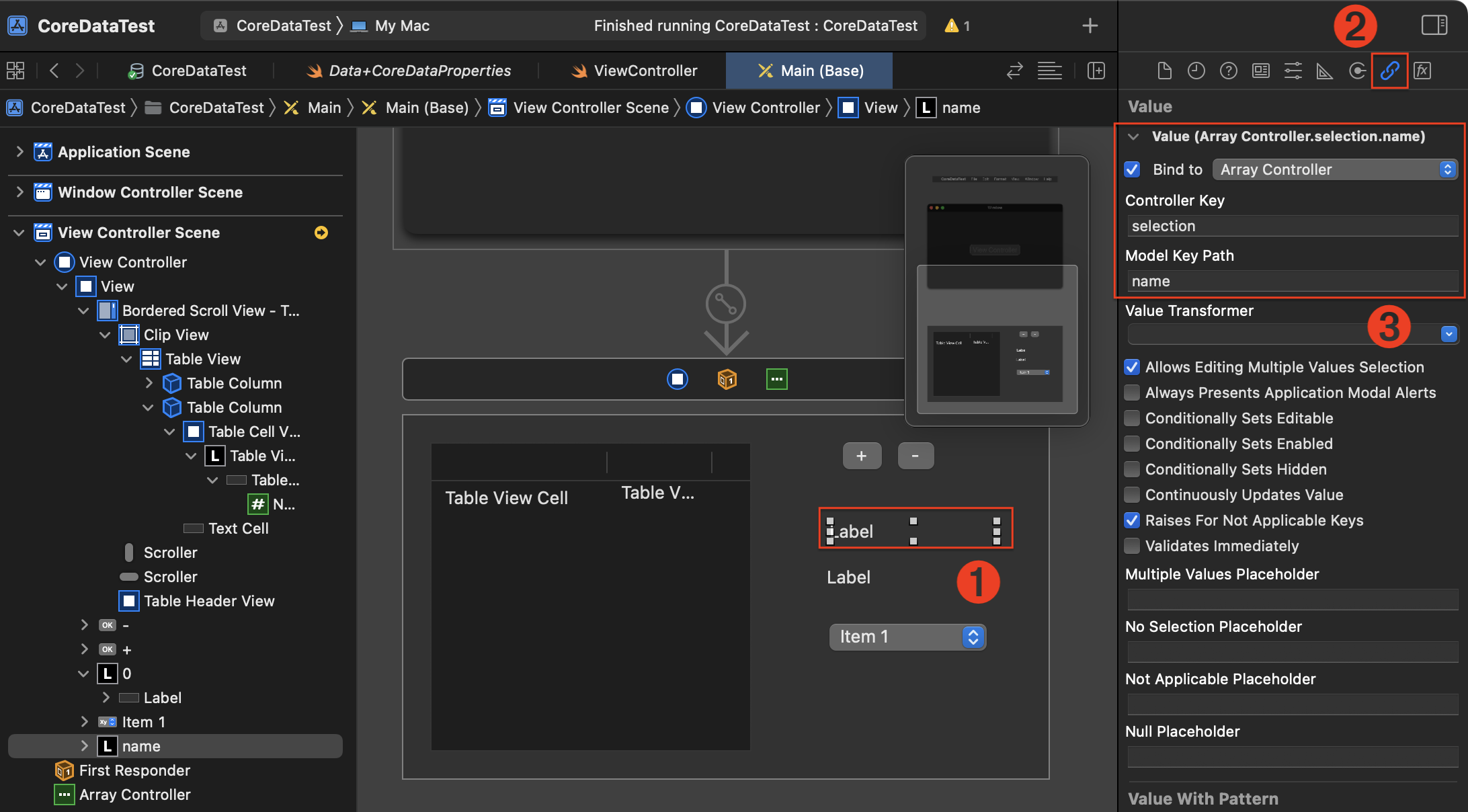Switch to the ViewController tab
This screenshot has width=1468, height=812.
[634, 71]
